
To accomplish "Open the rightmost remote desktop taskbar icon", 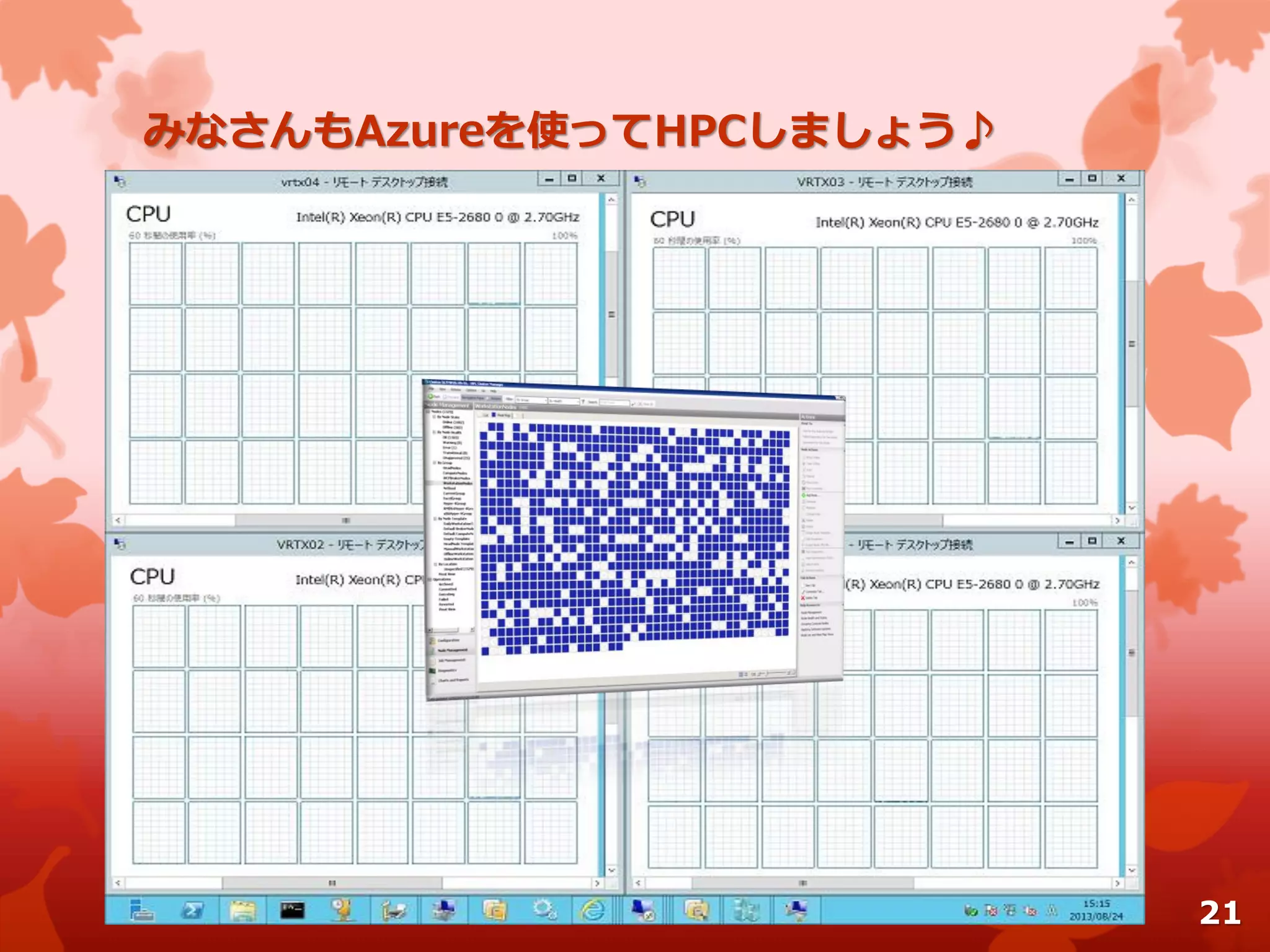I will [796, 910].
